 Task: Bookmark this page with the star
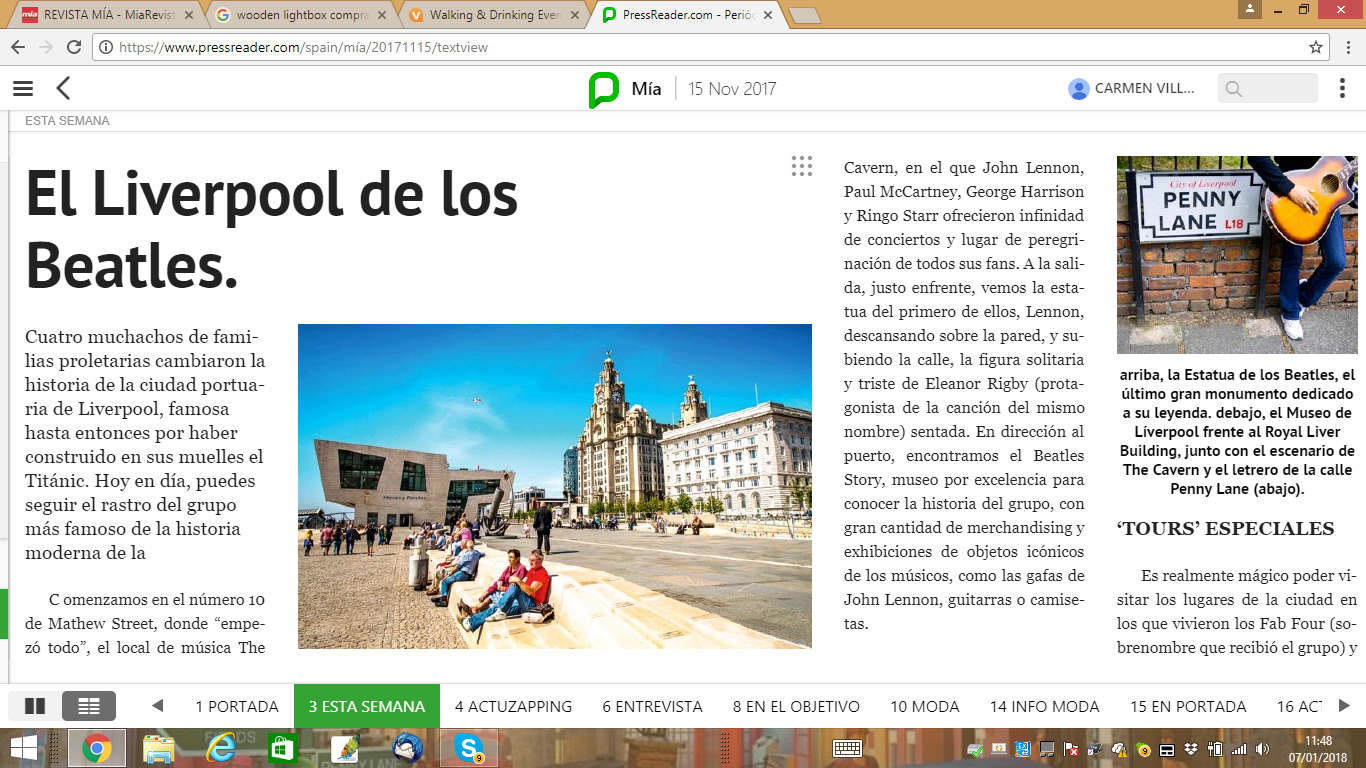click(x=1316, y=47)
